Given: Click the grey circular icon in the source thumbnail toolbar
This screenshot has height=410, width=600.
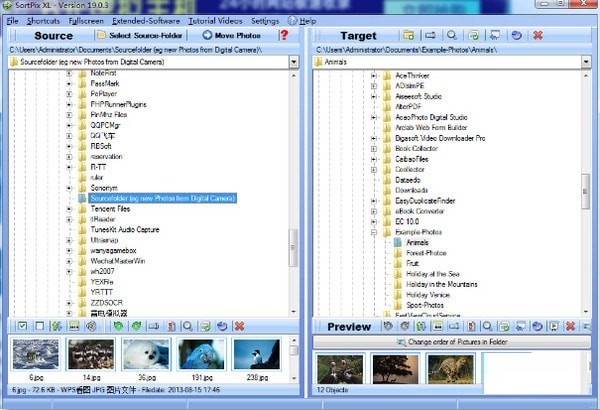Looking at the screenshot, I should click(x=91, y=326).
